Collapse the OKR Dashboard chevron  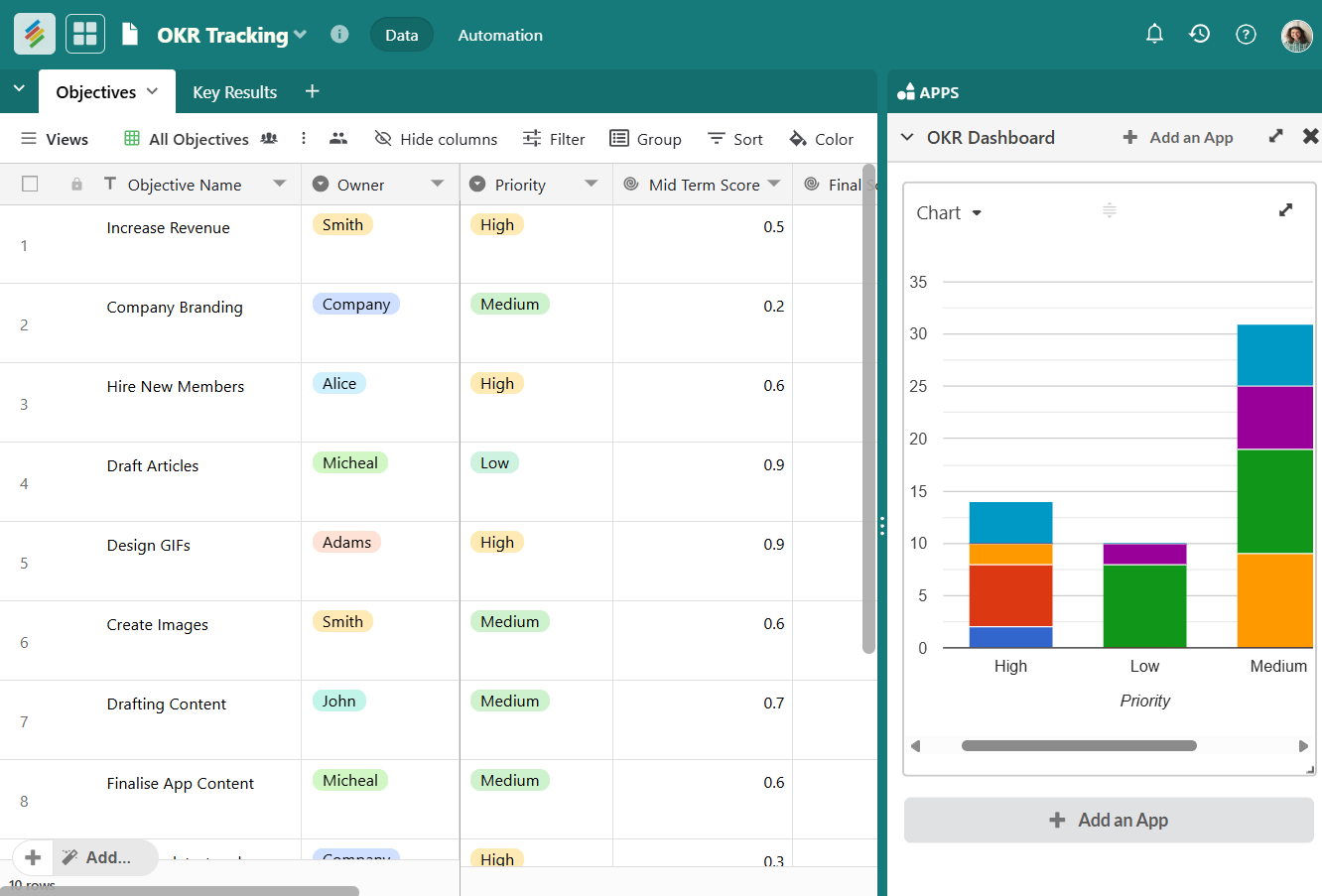(907, 137)
